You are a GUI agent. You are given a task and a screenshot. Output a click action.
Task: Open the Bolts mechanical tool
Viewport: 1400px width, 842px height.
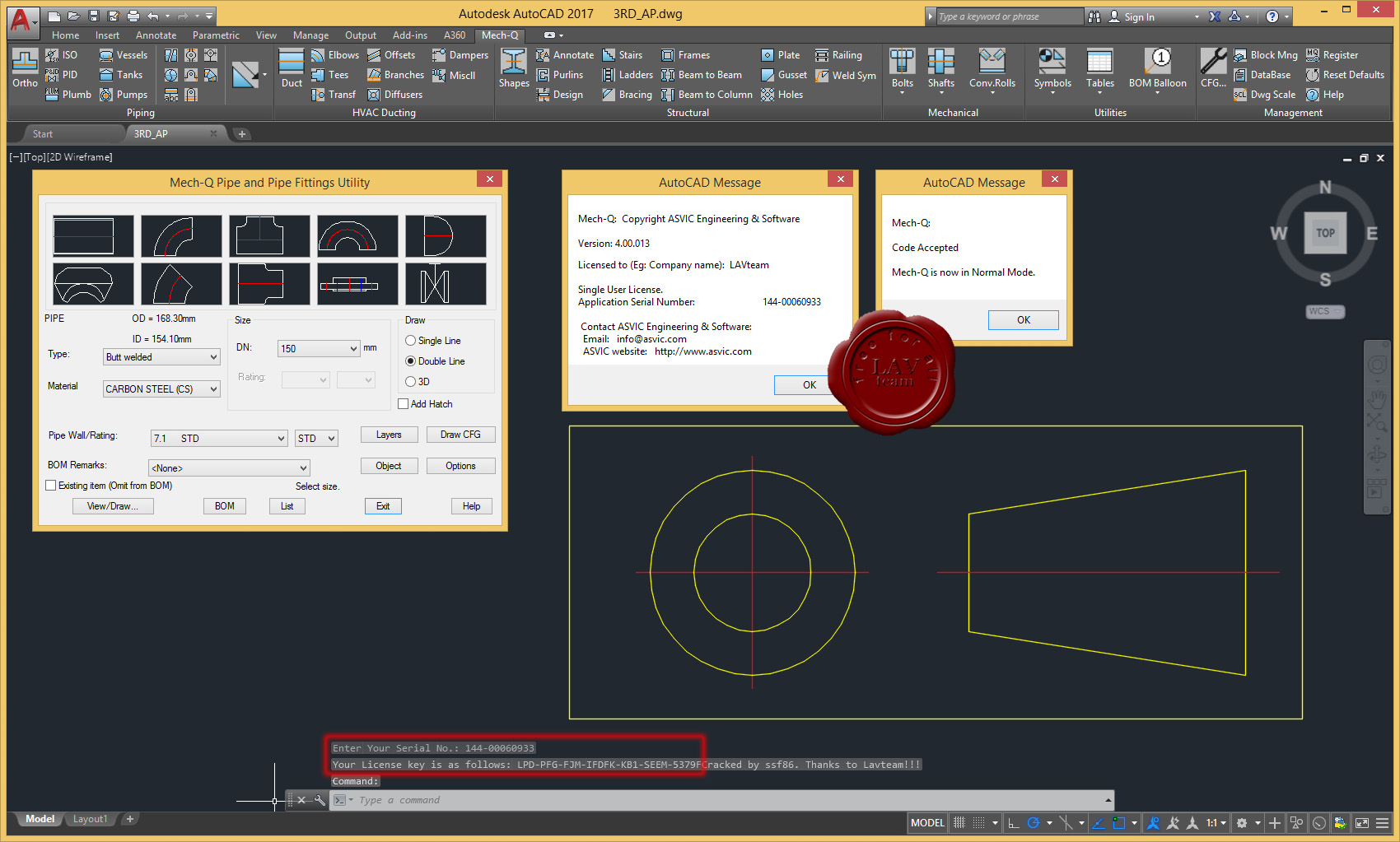coord(903,67)
